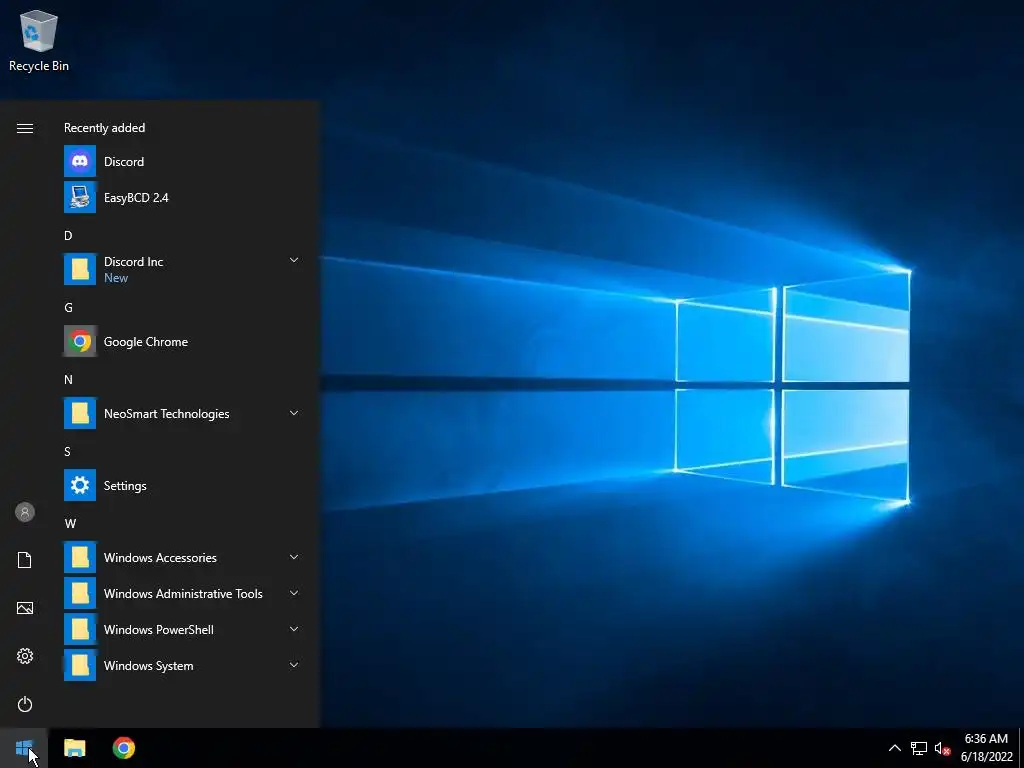1024x768 pixels.
Task: Open Google Chrome from the taskbar
Action: (123, 748)
